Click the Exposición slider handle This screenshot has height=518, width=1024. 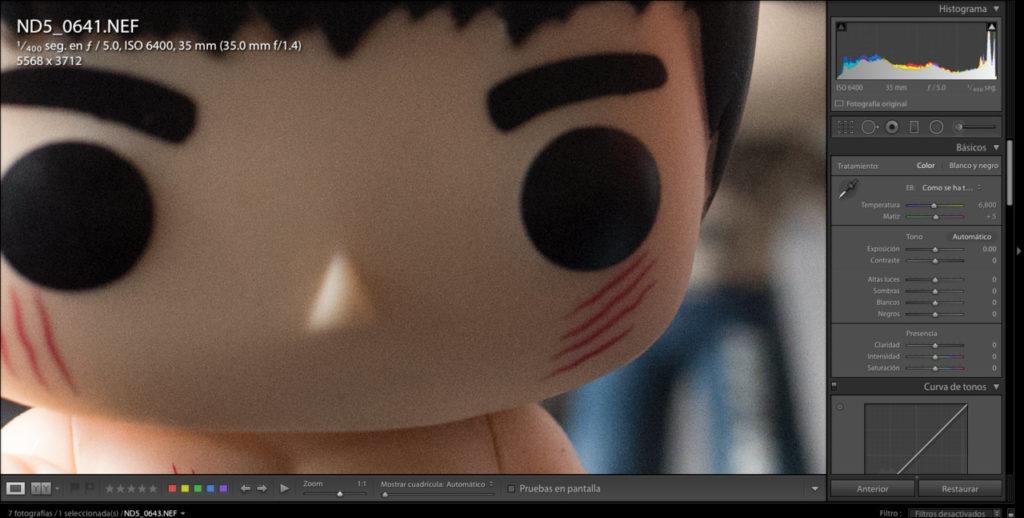(x=935, y=250)
